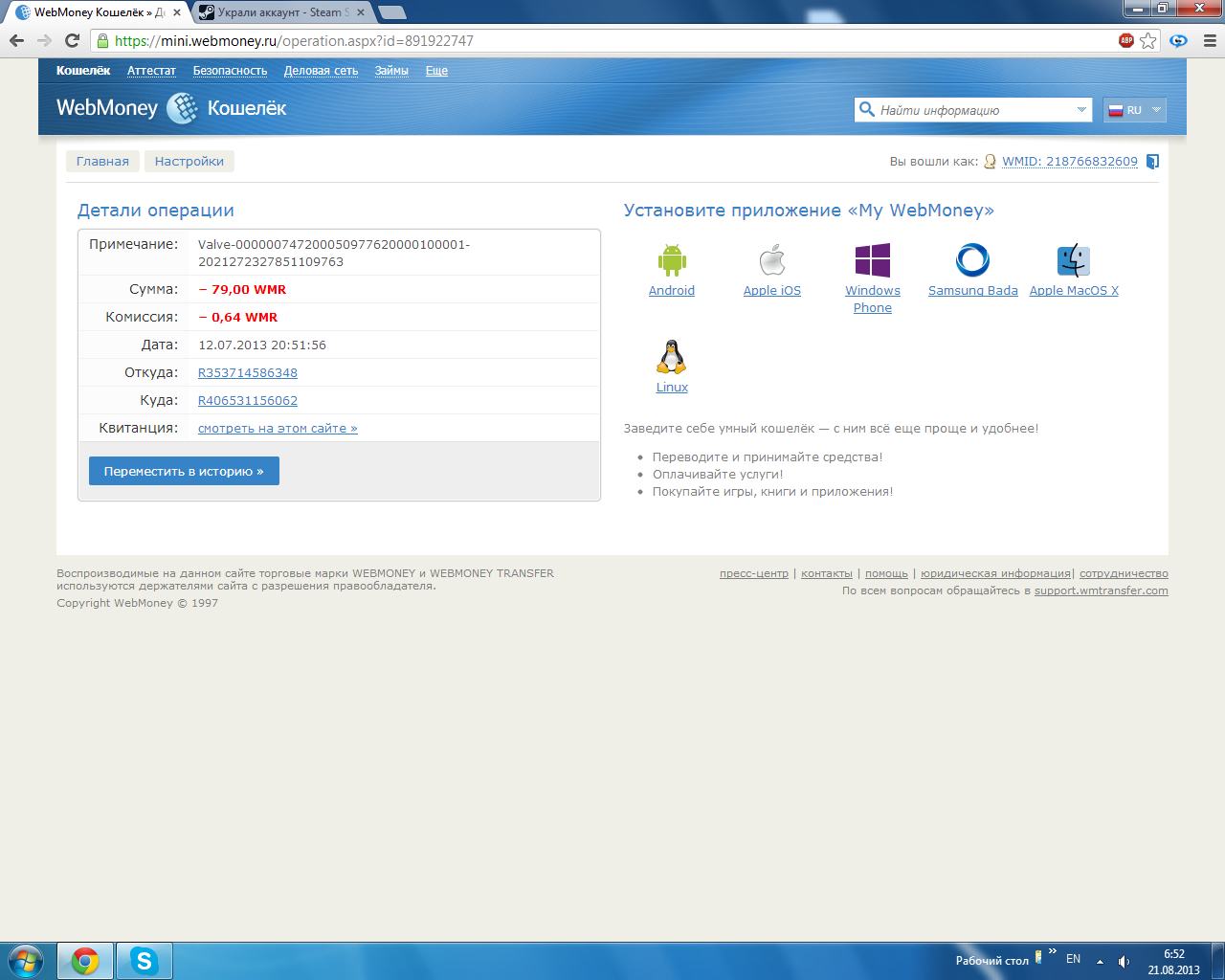This screenshot has width=1225, height=980.
Task: Open the Apple MacOS X Finder icon
Action: tap(1074, 260)
